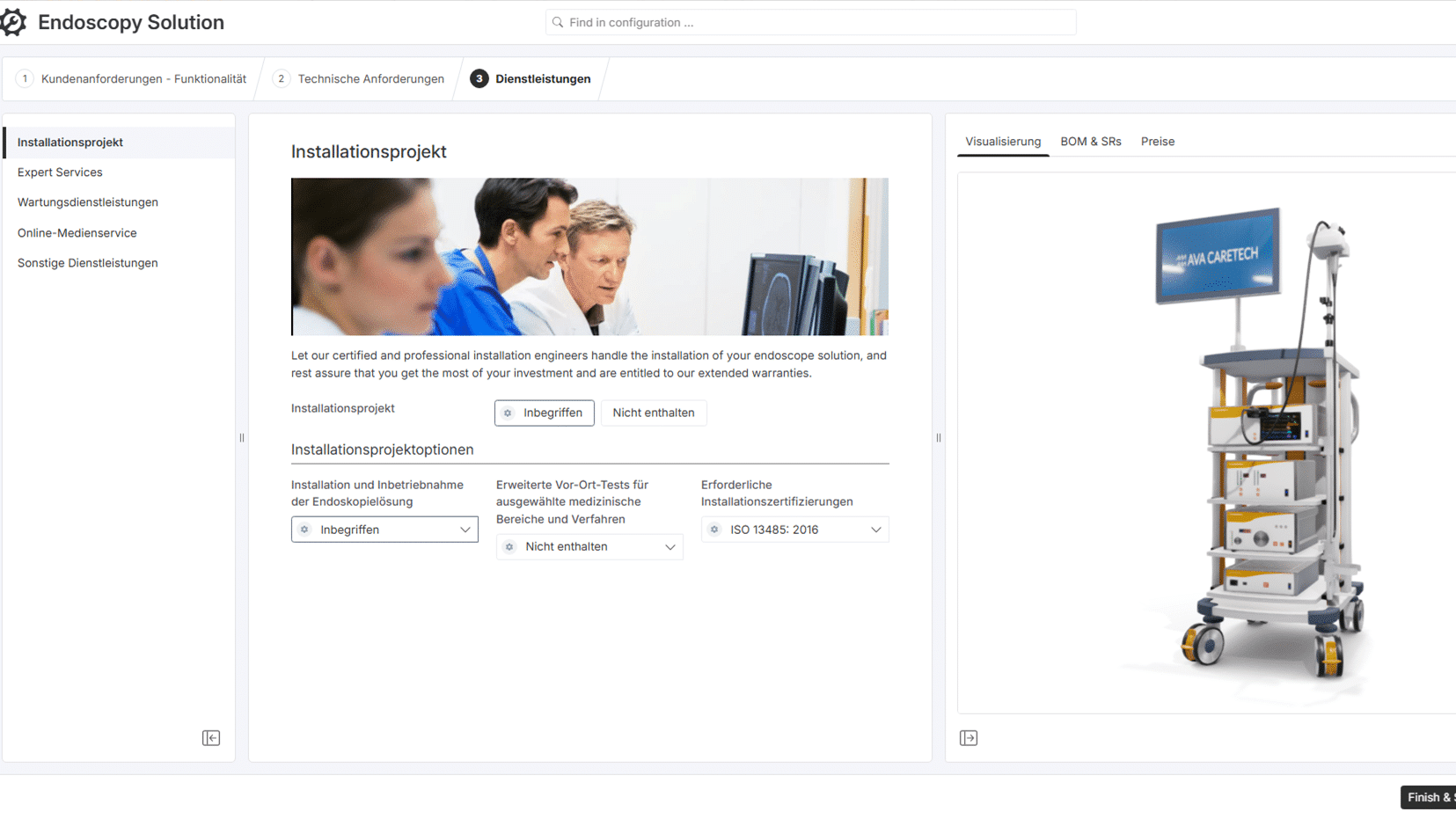Expand Erweiterte Vor-Ort-Tests dropdown

point(589,546)
